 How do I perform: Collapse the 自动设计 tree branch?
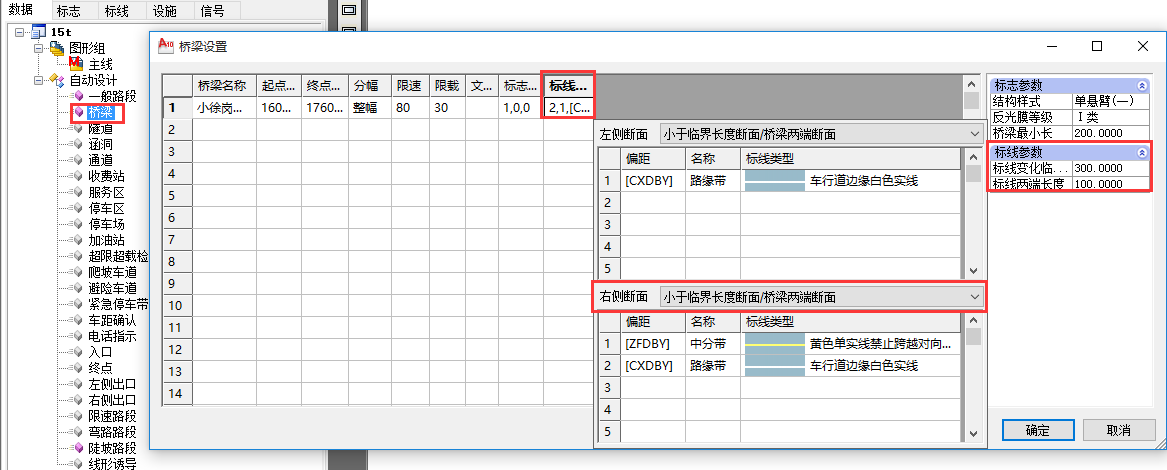[39, 80]
